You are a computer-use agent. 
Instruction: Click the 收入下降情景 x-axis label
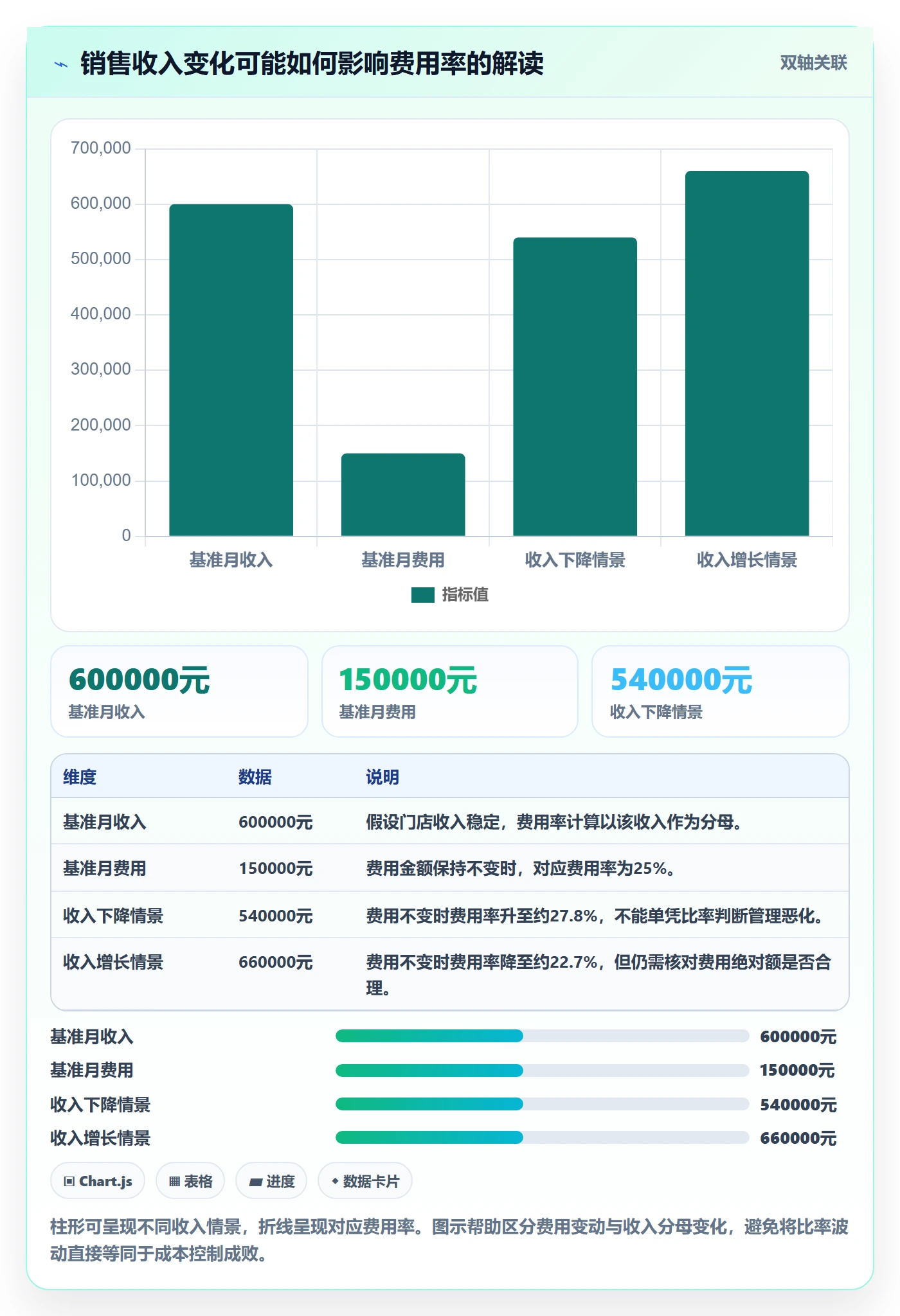(575, 560)
